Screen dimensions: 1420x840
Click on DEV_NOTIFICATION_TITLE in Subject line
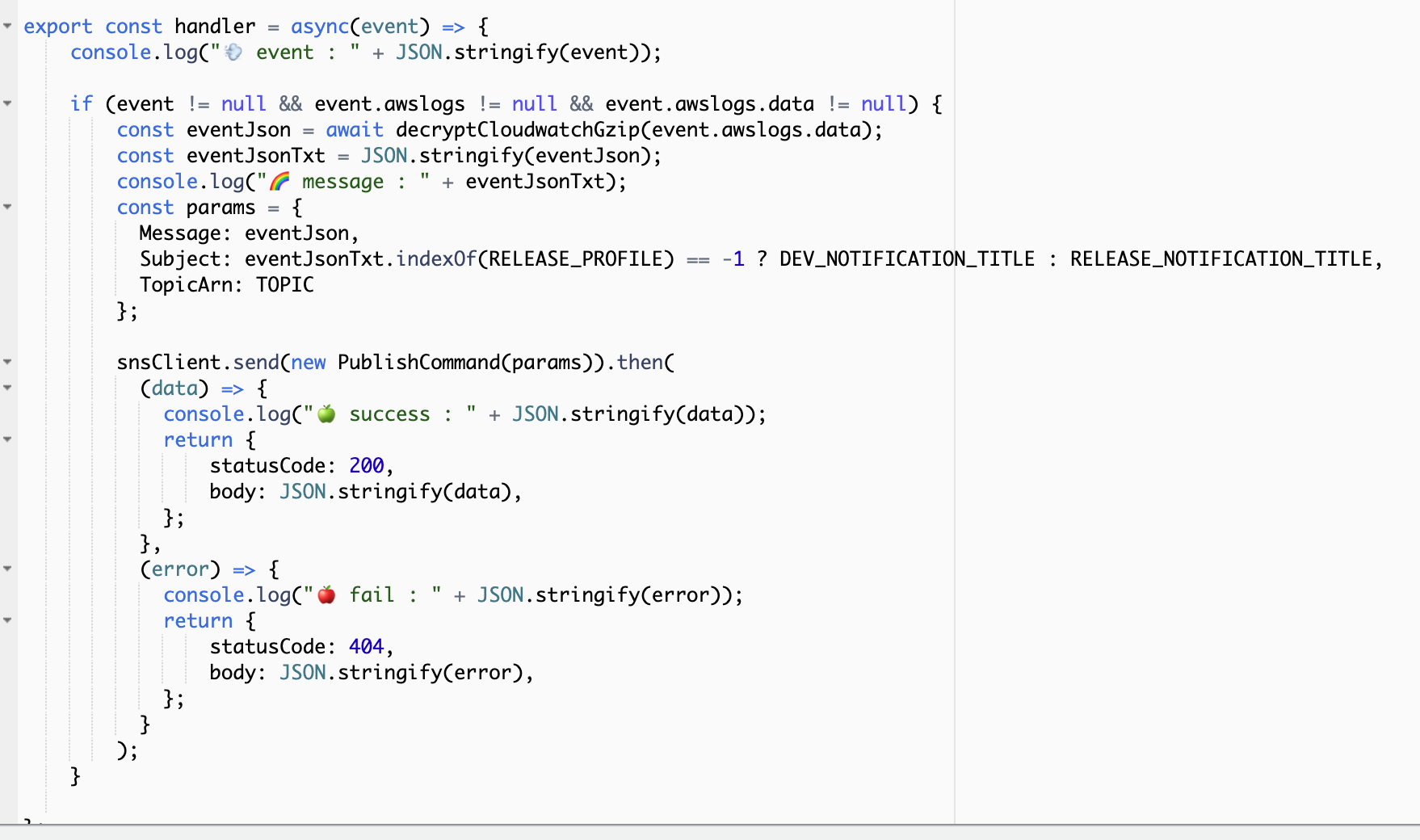coord(906,259)
